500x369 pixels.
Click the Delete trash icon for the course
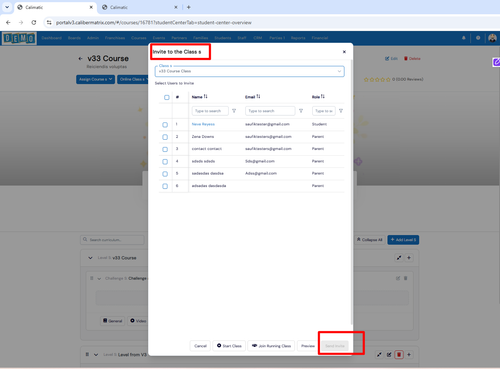[412, 59]
